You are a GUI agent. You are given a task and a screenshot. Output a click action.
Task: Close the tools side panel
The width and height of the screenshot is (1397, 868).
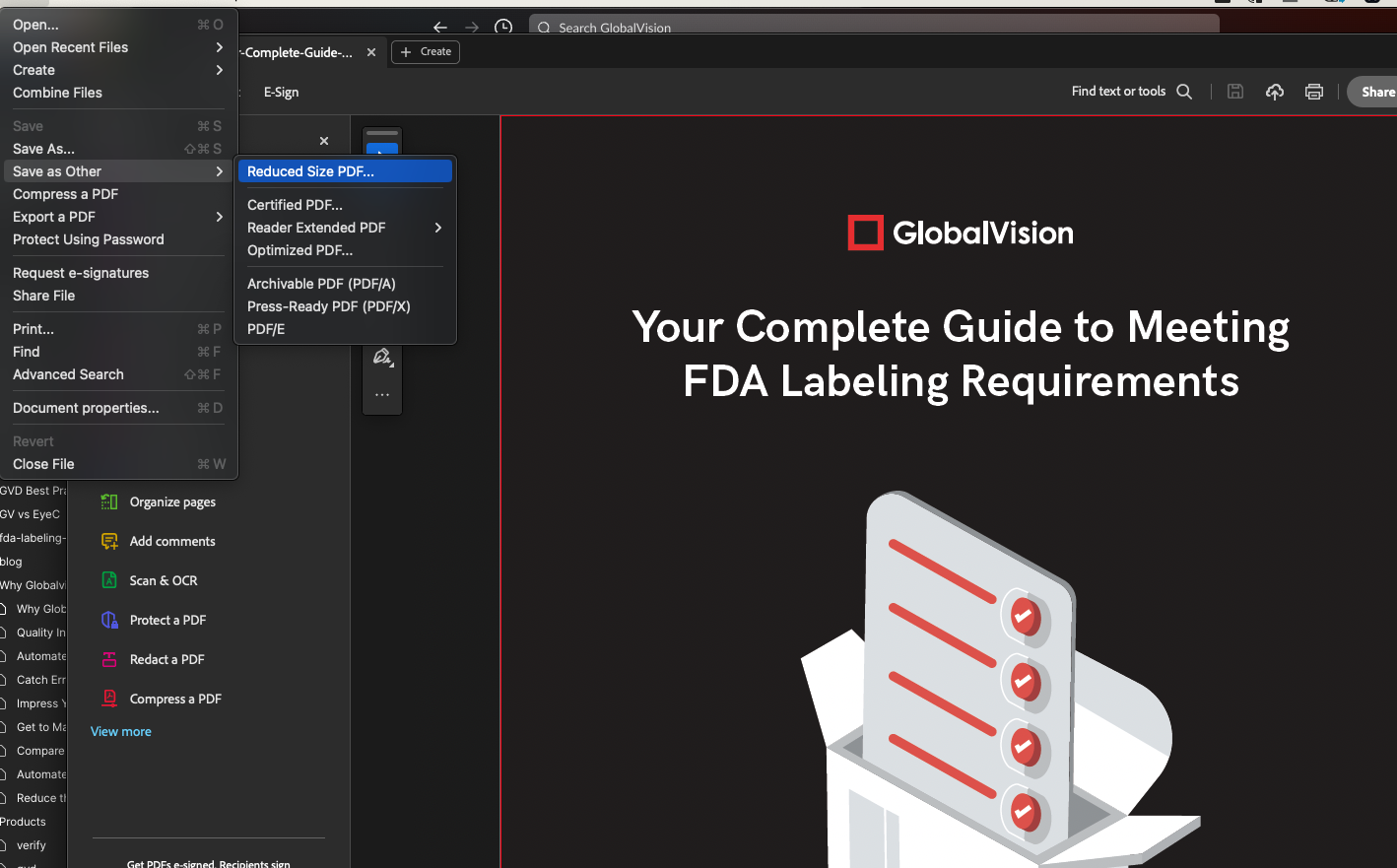click(x=324, y=141)
